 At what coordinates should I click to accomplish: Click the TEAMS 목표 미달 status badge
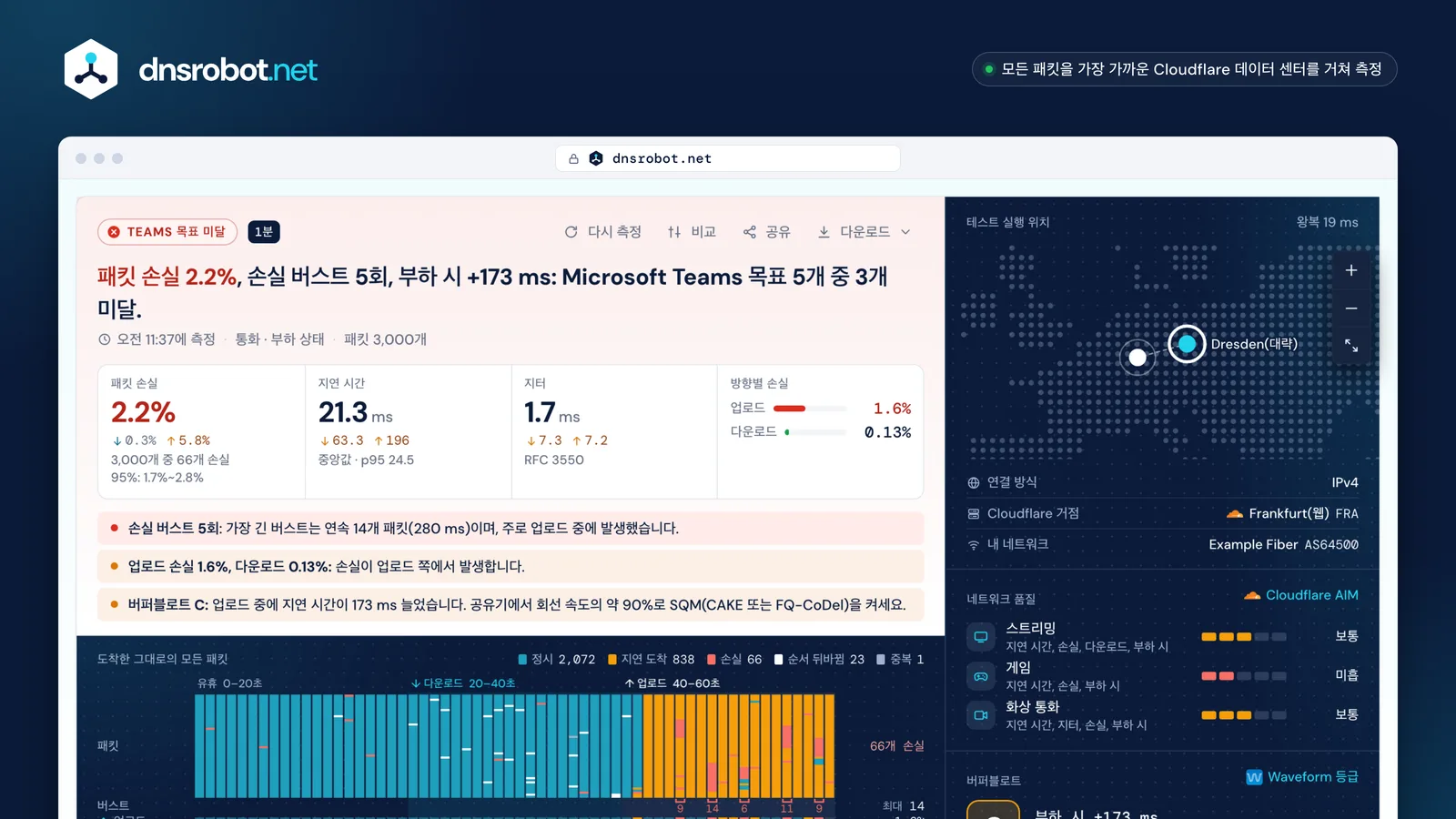coord(167,232)
